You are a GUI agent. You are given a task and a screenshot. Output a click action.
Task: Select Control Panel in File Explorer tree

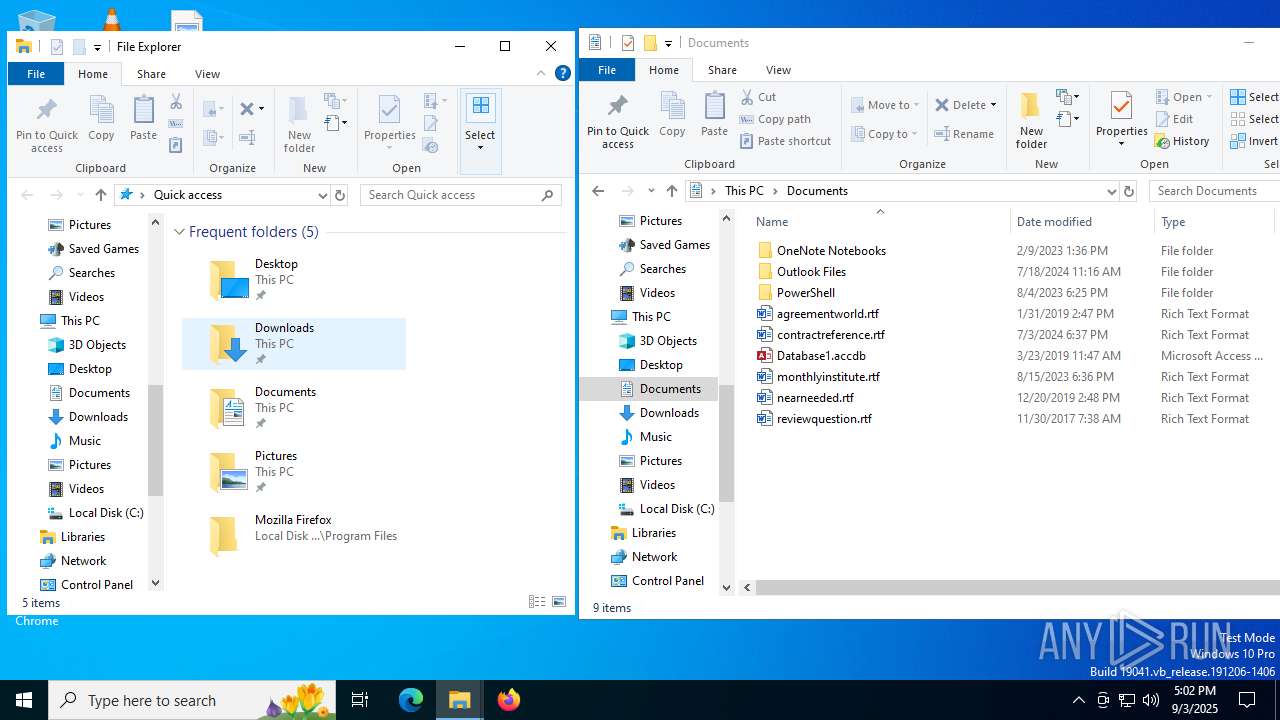pos(96,585)
